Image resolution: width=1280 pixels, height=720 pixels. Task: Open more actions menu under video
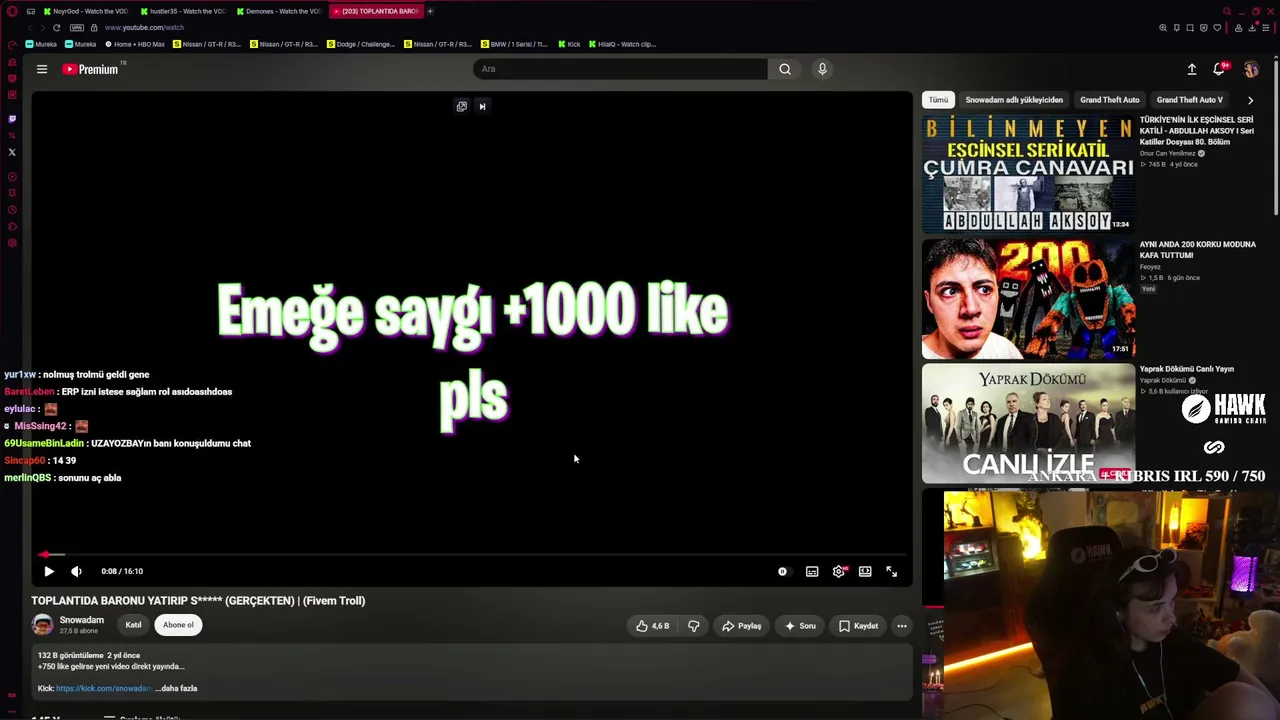(x=902, y=626)
